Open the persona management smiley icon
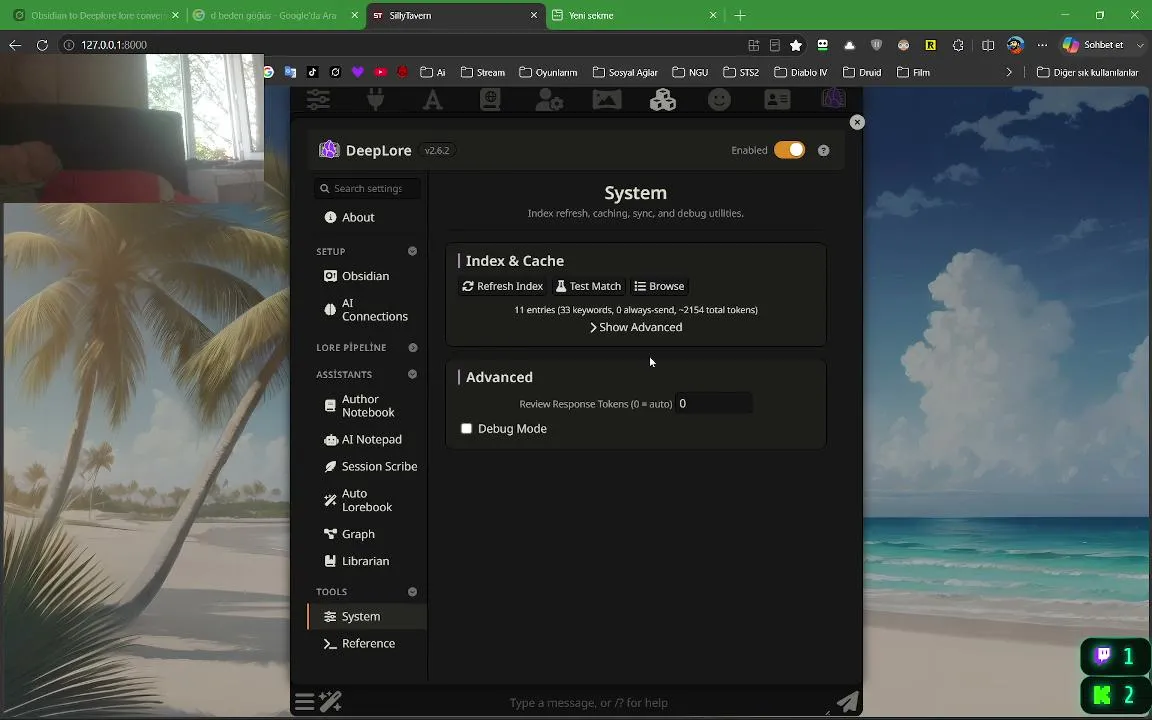 (719, 99)
